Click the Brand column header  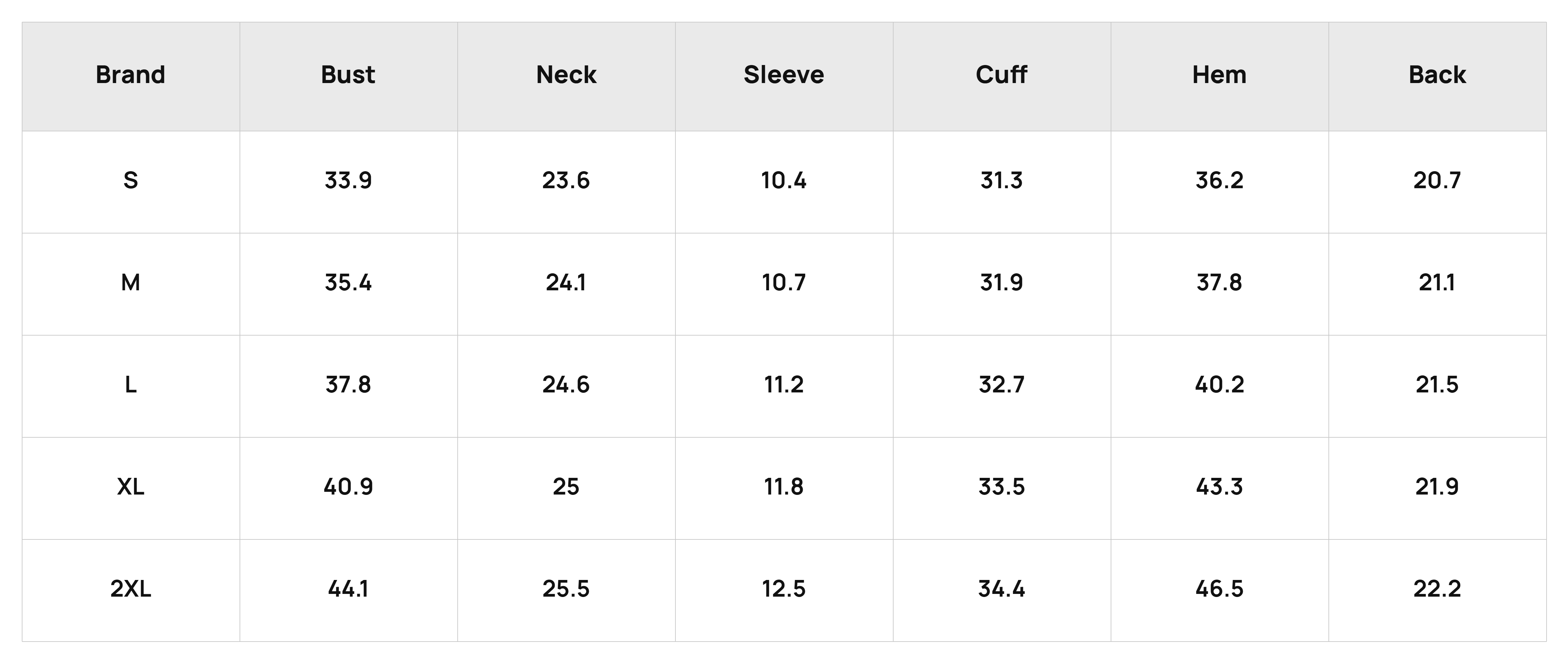[131, 75]
